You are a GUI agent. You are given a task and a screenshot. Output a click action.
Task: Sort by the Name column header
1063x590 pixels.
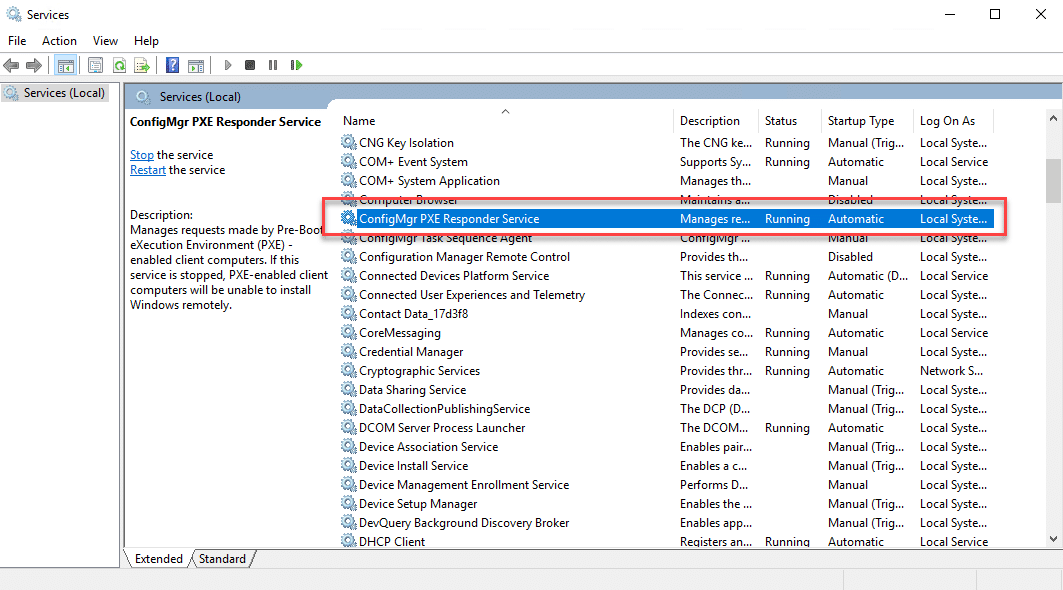505,121
